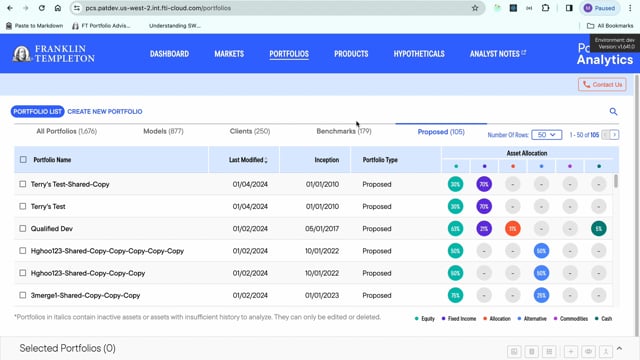Open the Chrome three-dot menu
Image resolution: width=640 pixels, height=360 pixels.
(630, 8)
